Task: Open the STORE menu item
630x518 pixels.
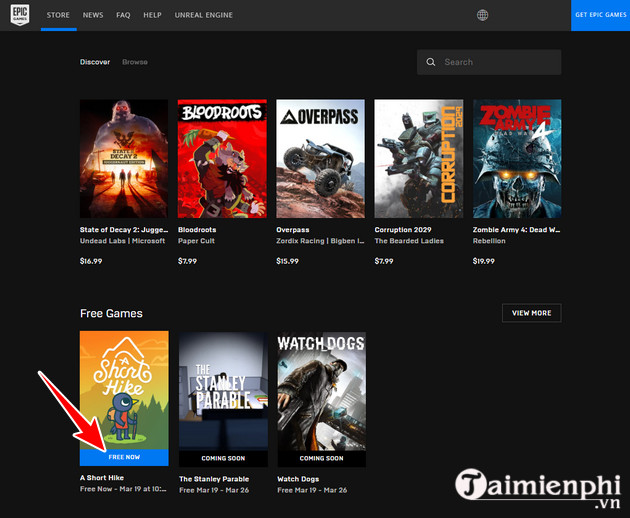Action: (x=58, y=15)
